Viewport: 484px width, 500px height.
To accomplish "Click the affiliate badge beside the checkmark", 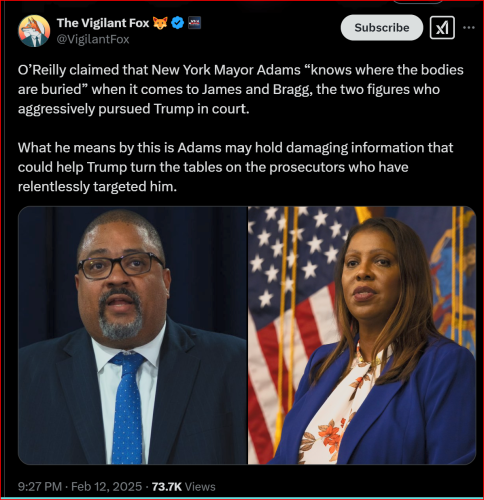I will 195,23.
